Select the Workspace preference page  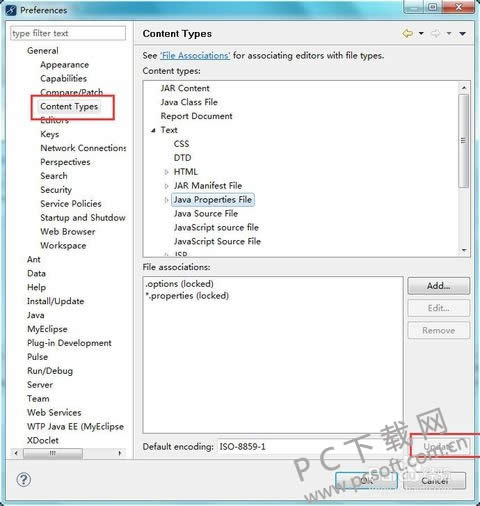pos(63,246)
